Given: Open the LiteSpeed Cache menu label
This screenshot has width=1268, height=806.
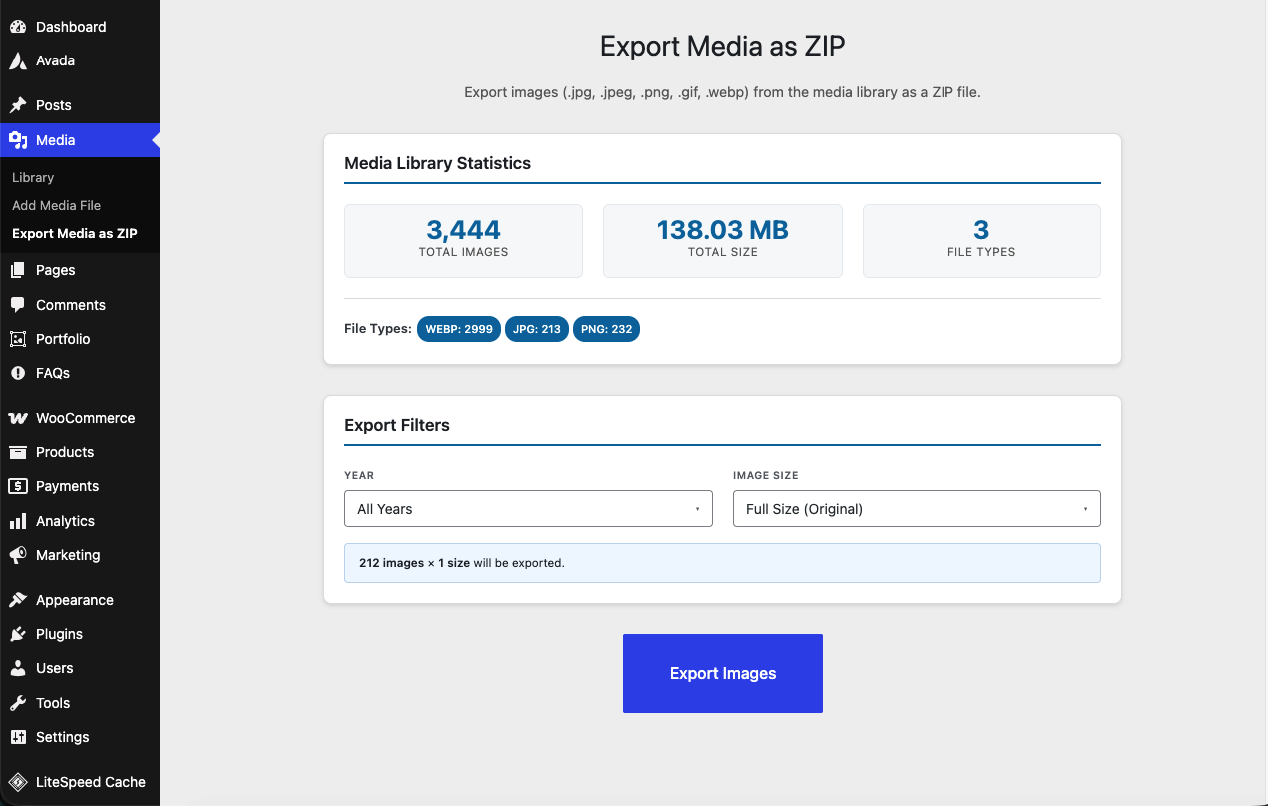Looking at the screenshot, I should click(91, 782).
